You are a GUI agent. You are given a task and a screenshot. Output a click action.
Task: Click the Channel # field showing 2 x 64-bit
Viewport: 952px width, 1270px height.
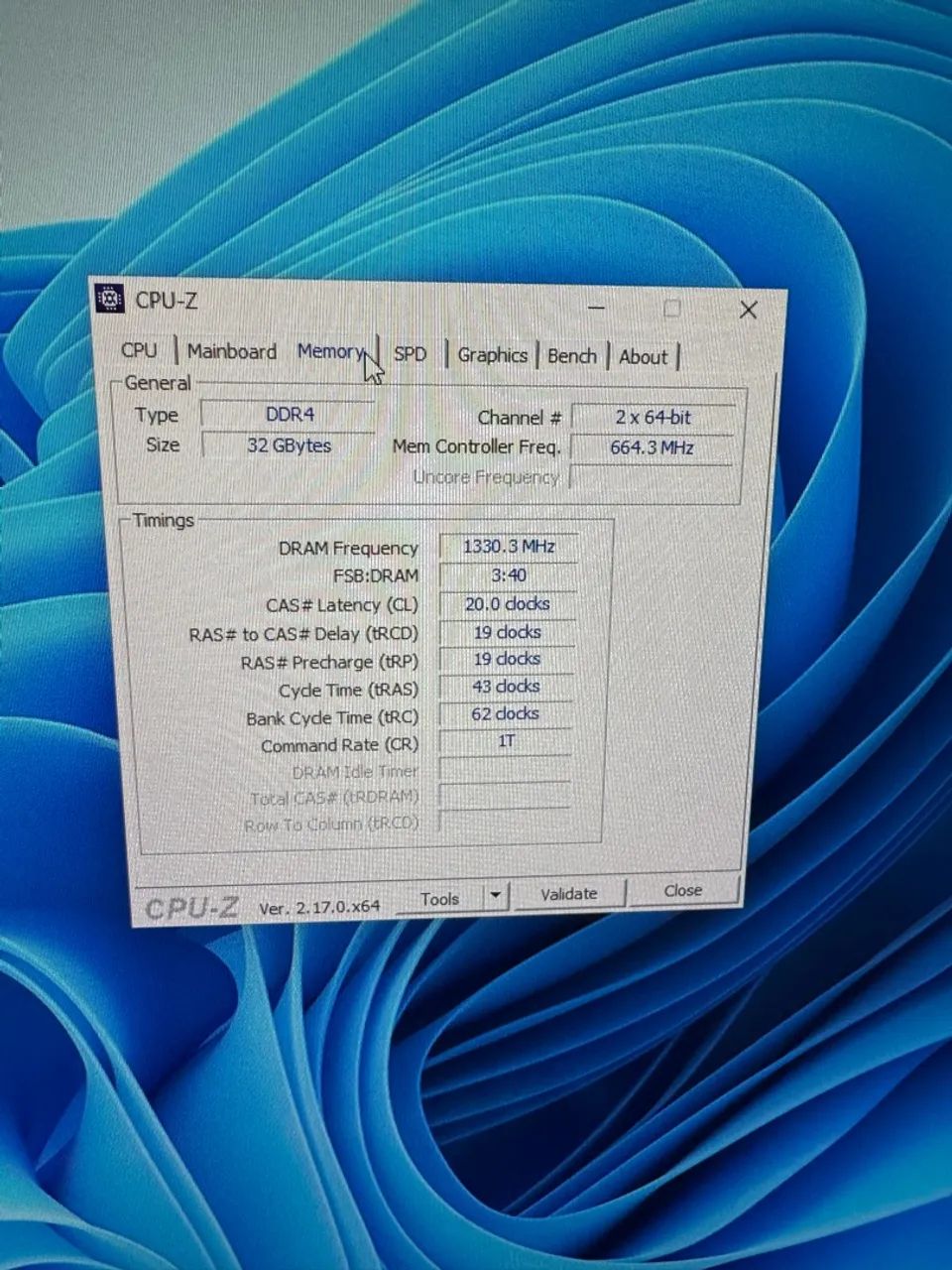pos(654,418)
